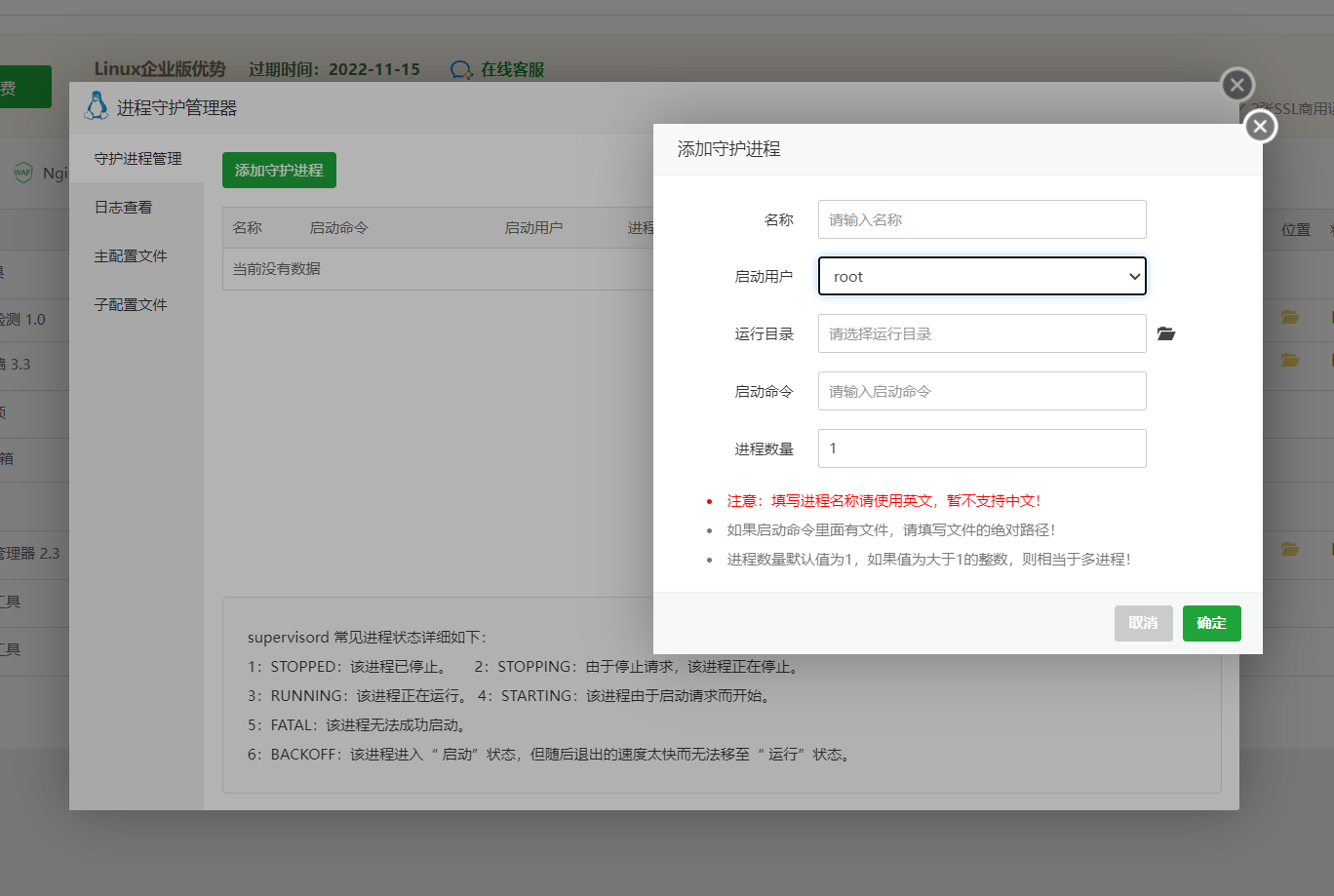This screenshot has height=896, width=1334.
Task: Switch to the 守护进程管理 tab
Action: 137,158
